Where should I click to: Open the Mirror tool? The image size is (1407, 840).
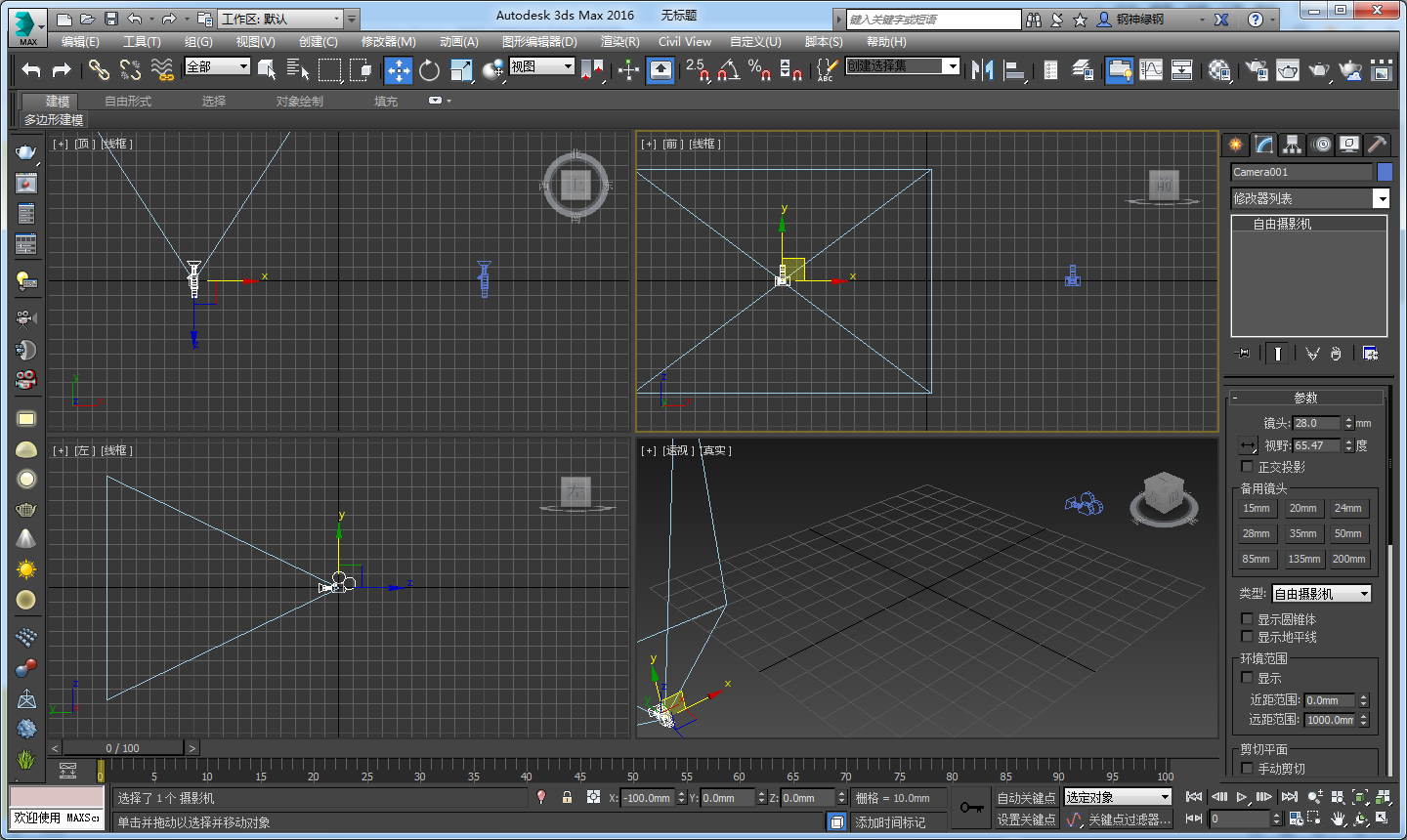click(x=983, y=69)
